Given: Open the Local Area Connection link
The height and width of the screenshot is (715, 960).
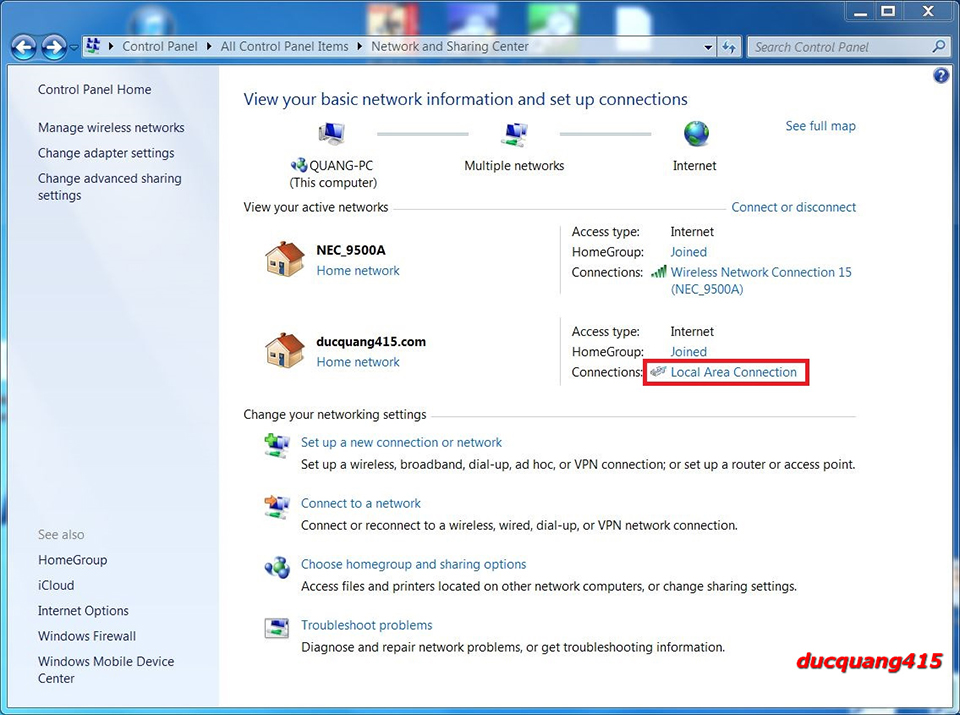Looking at the screenshot, I should (x=733, y=372).
